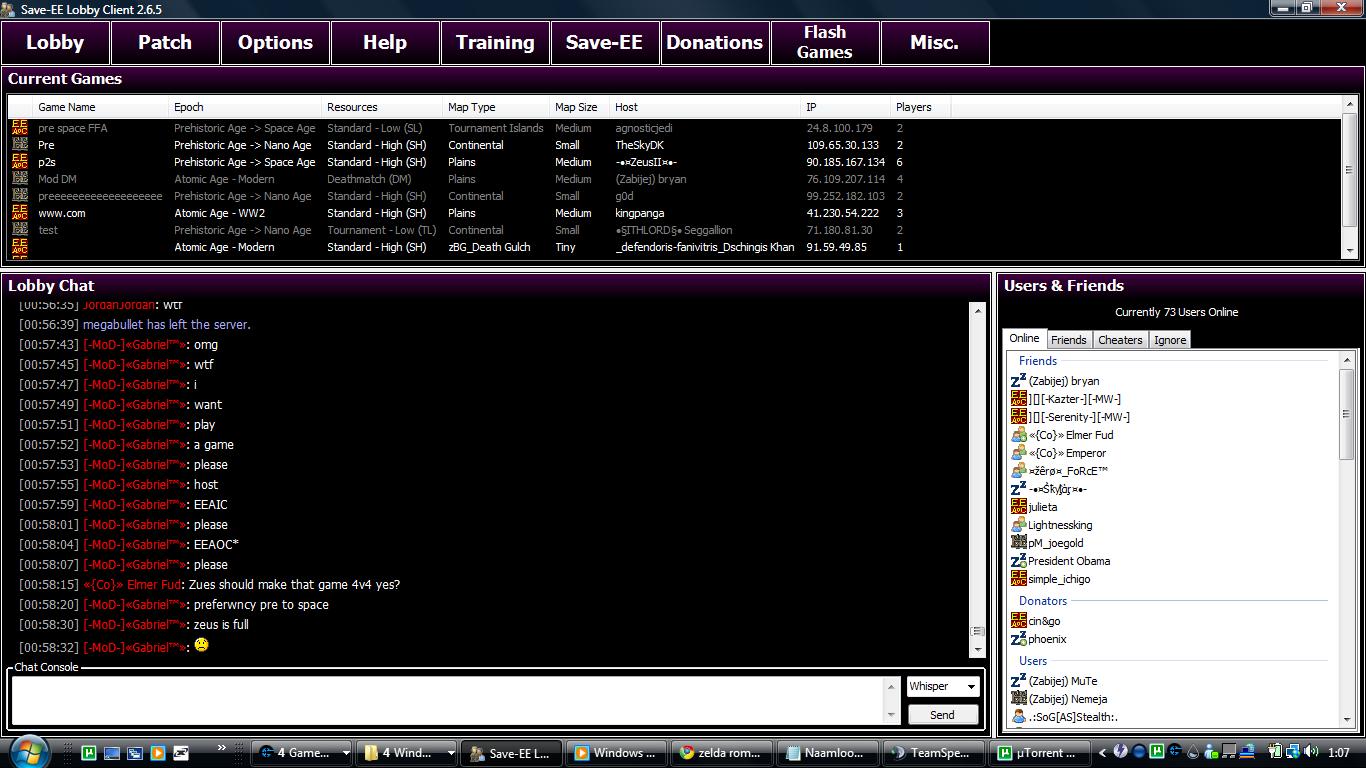Switch to the Friends tab

pyautogui.click(x=1068, y=340)
